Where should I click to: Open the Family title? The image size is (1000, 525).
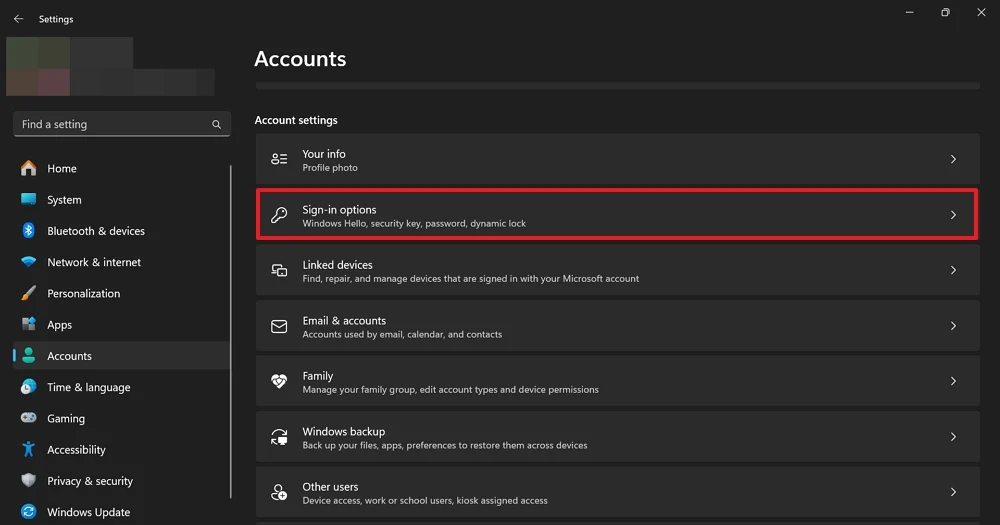click(x=318, y=376)
